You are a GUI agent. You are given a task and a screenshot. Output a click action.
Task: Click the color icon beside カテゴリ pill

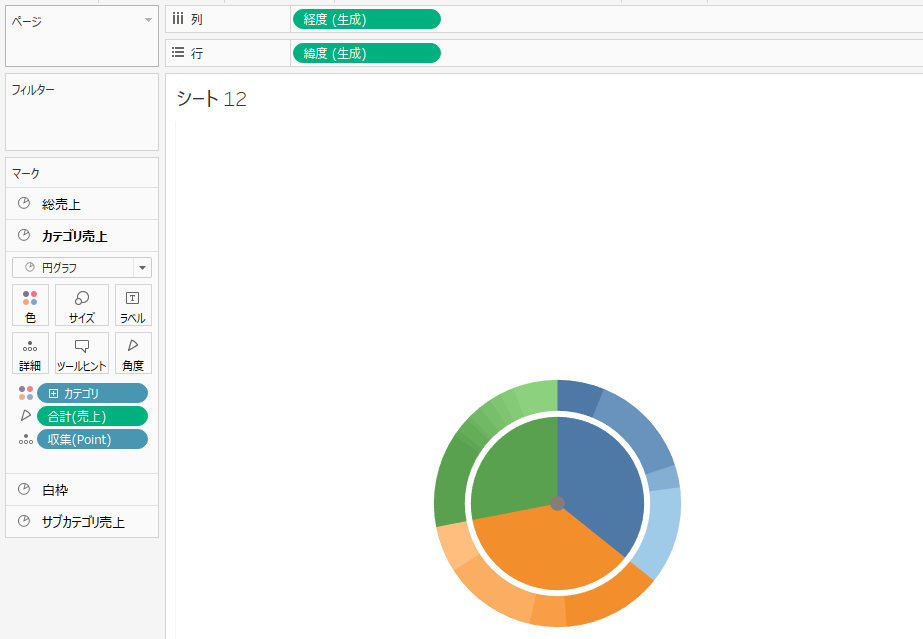[25, 393]
